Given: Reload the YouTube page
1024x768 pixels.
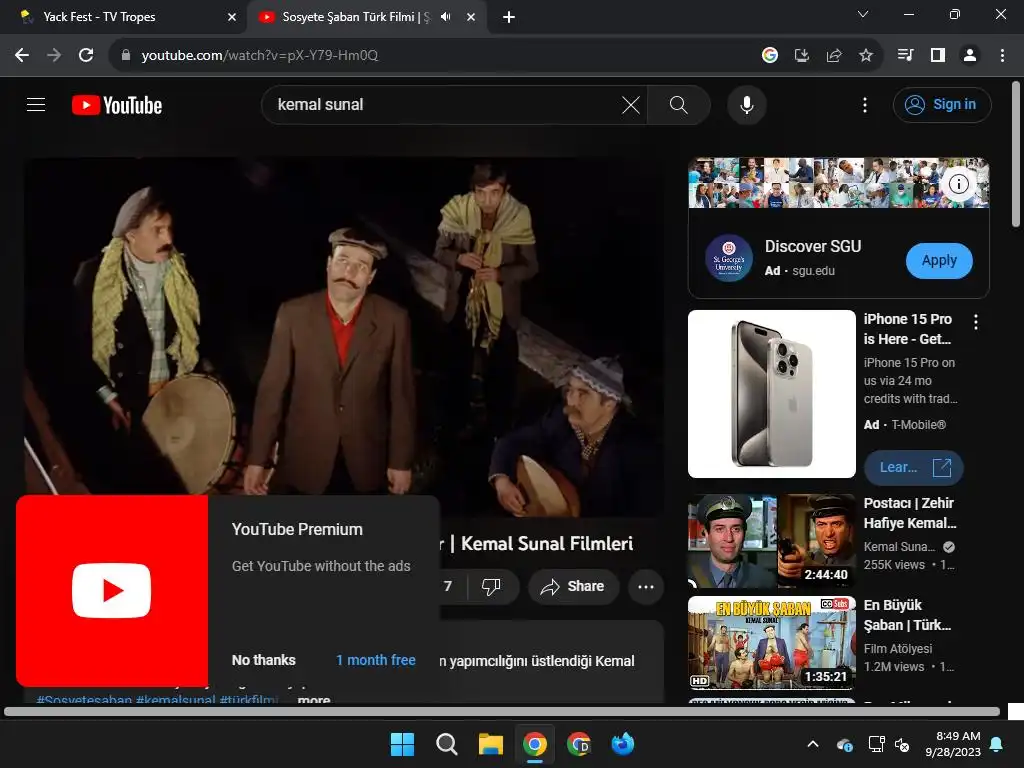Looking at the screenshot, I should click(x=86, y=55).
